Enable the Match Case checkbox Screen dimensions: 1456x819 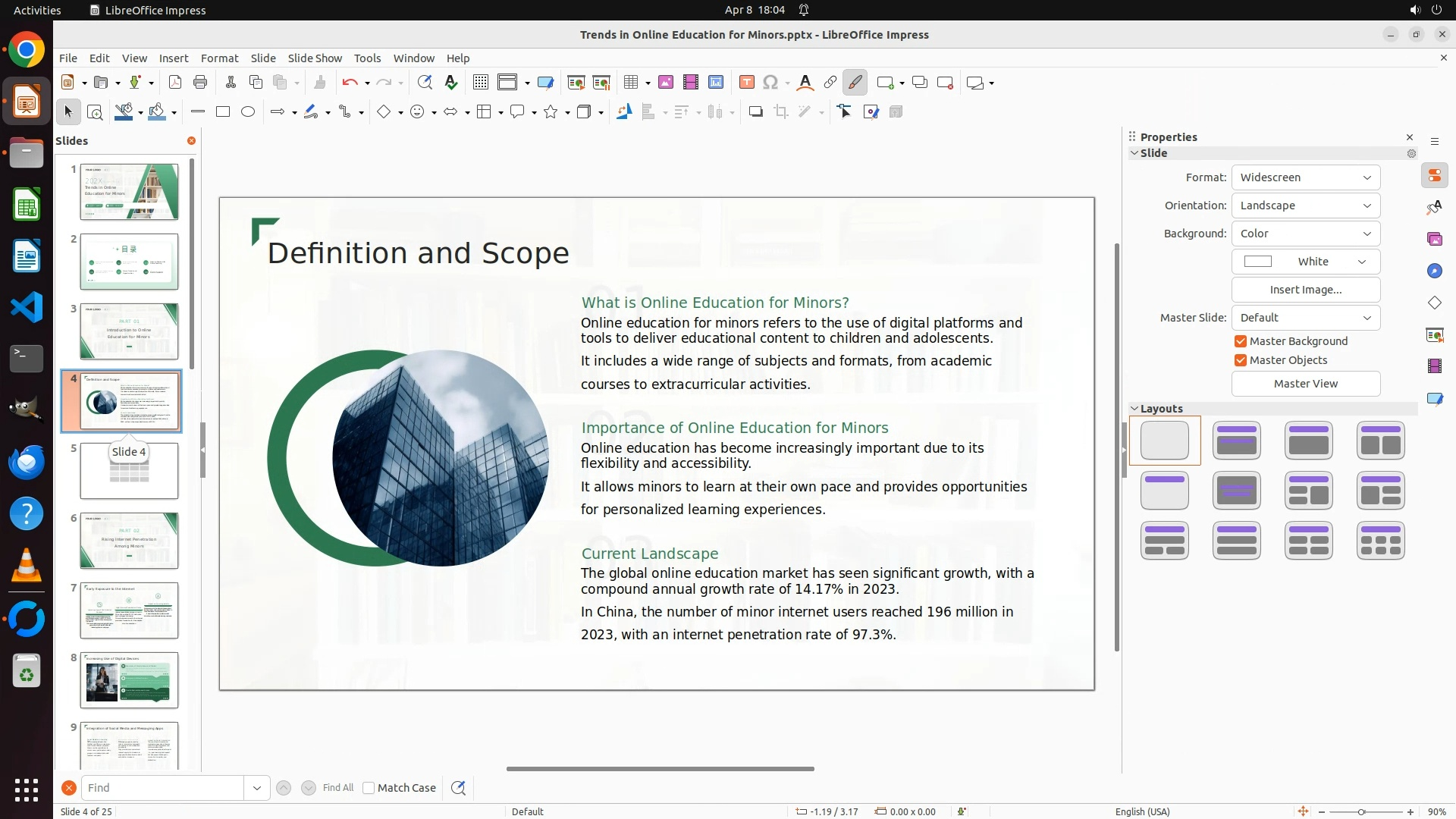pyautogui.click(x=369, y=788)
